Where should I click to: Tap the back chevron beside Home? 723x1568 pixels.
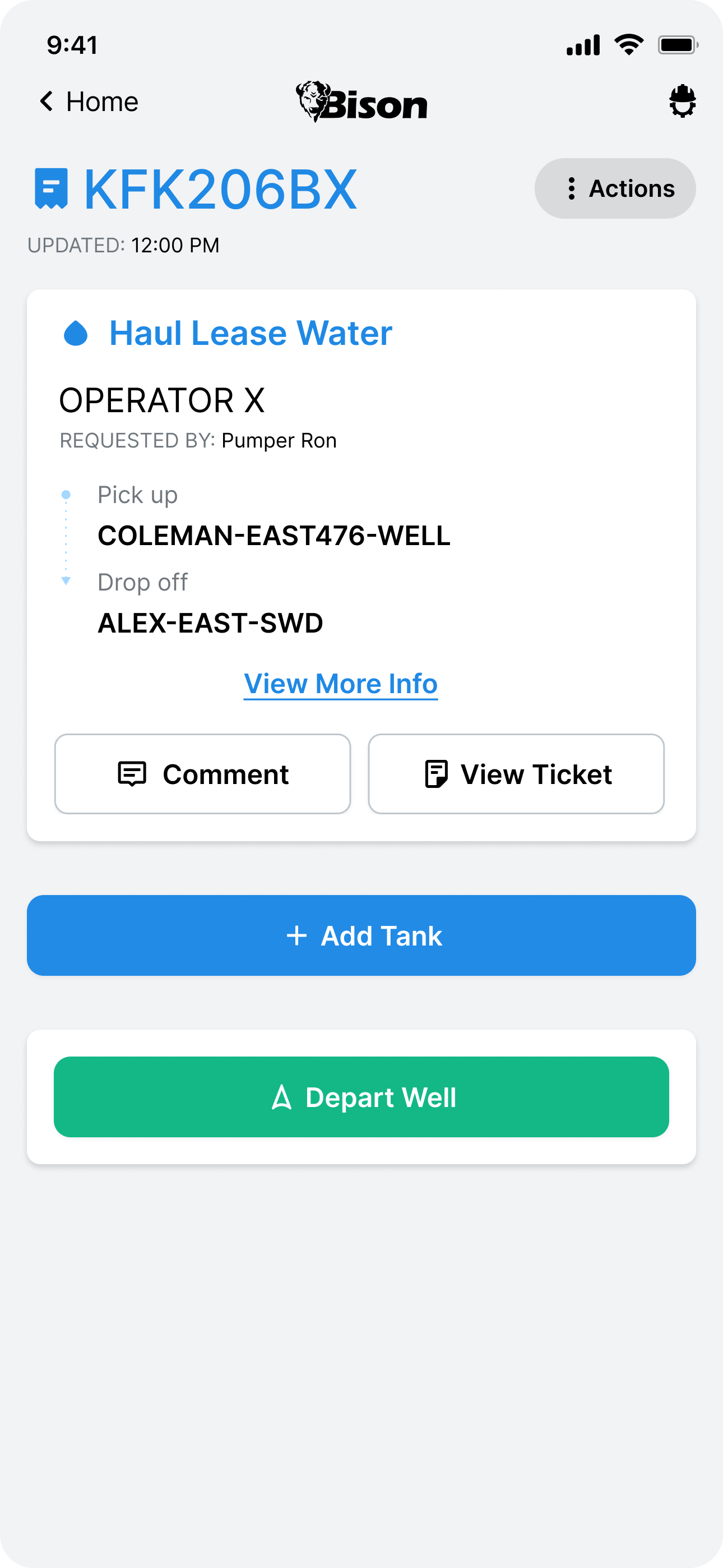point(47,101)
